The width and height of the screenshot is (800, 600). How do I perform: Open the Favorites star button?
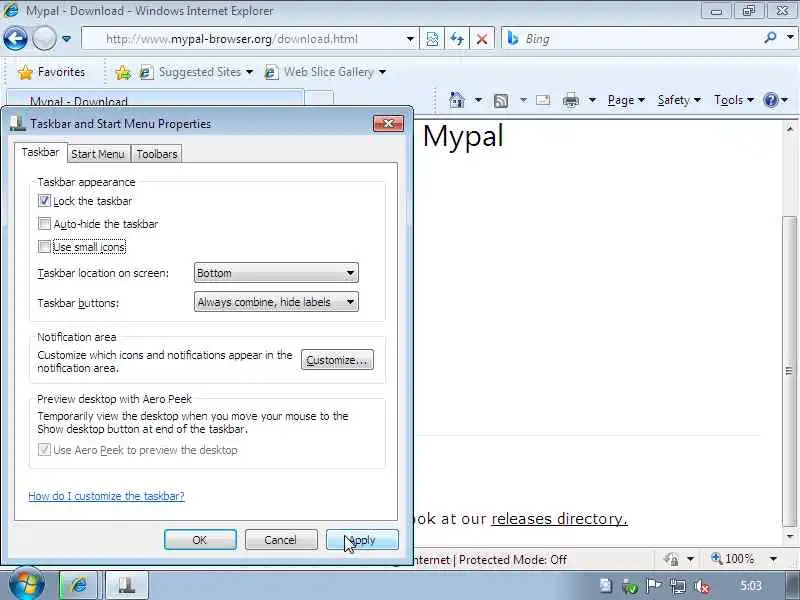pos(52,72)
